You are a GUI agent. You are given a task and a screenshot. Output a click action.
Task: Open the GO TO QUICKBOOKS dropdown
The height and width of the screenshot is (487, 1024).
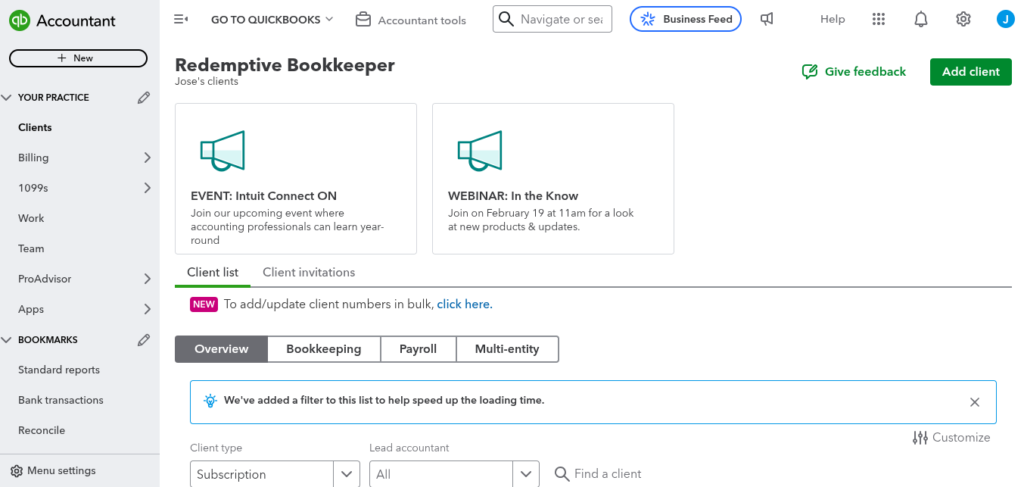click(x=272, y=20)
